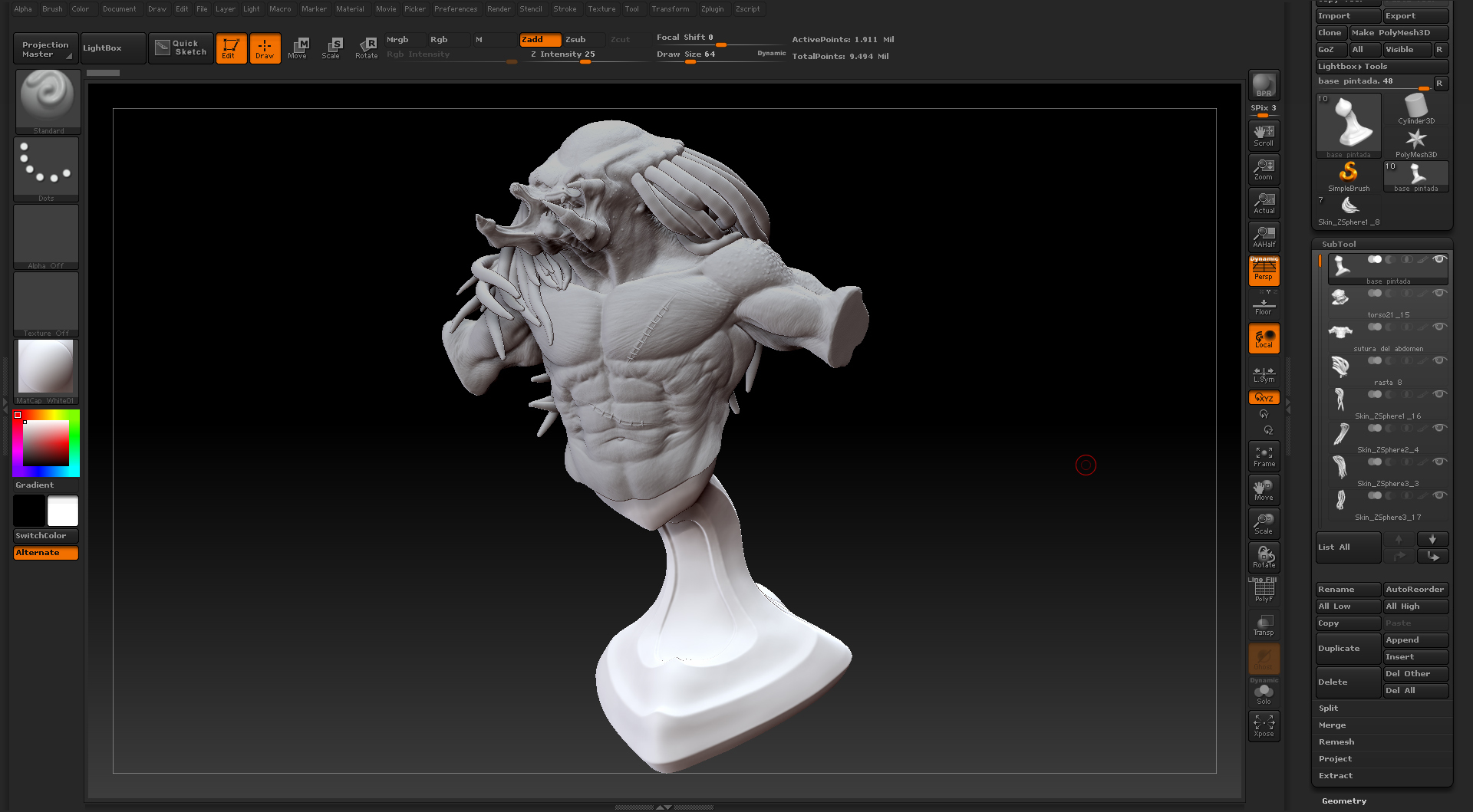Toggle Persp perspective mode

tap(1263, 271)
